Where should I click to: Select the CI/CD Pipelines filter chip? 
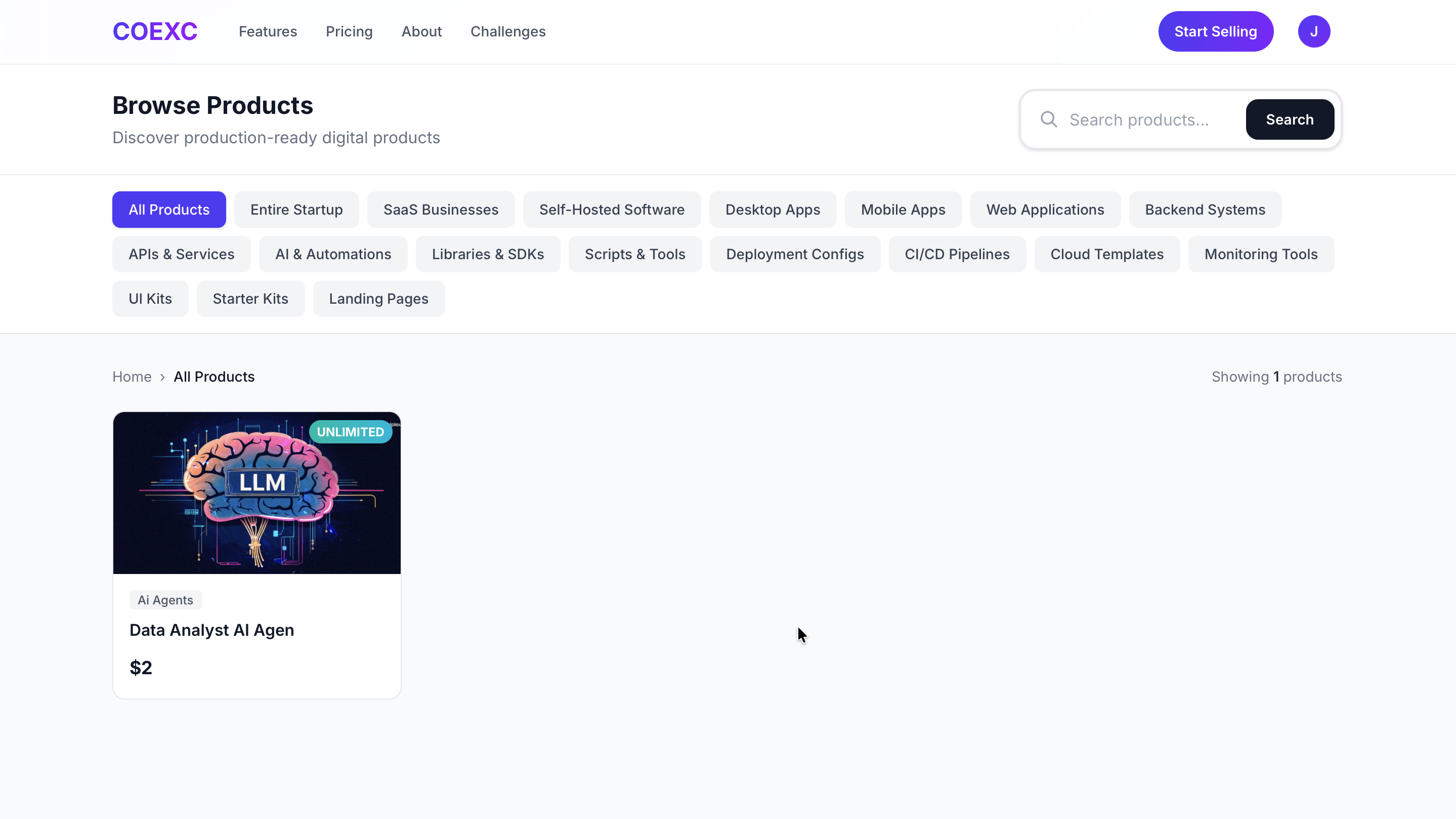coord(956,255)
